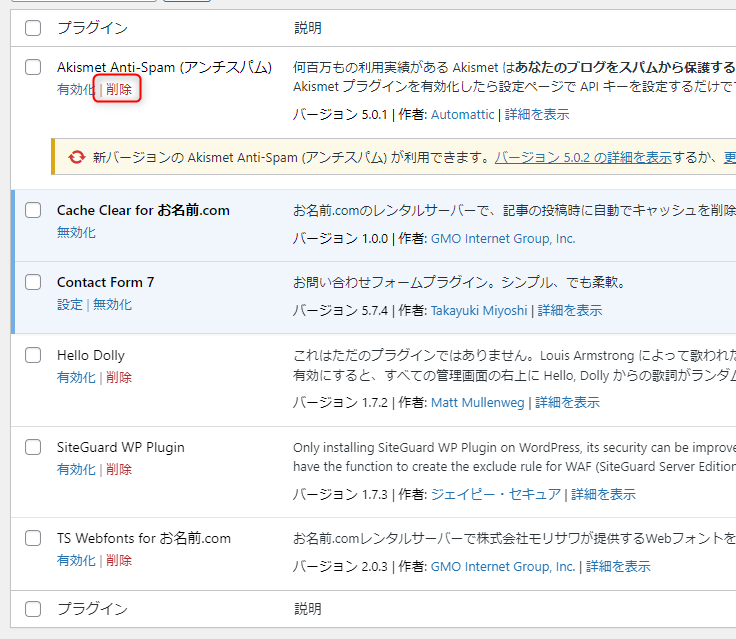Screen dimensions: 736x639
Task: Click the Cache Clear for お名前.com plugin name
Action: click(x=143, y=210)
